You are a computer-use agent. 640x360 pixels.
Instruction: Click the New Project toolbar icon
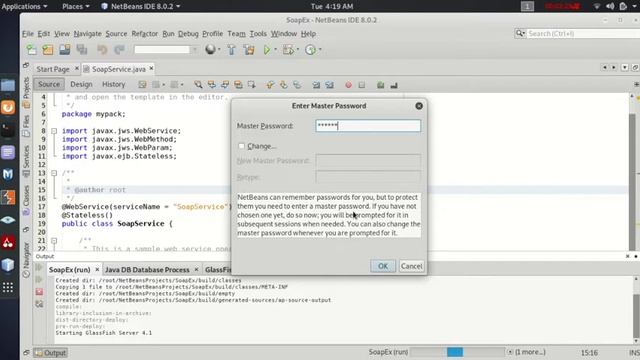(48, 50)
